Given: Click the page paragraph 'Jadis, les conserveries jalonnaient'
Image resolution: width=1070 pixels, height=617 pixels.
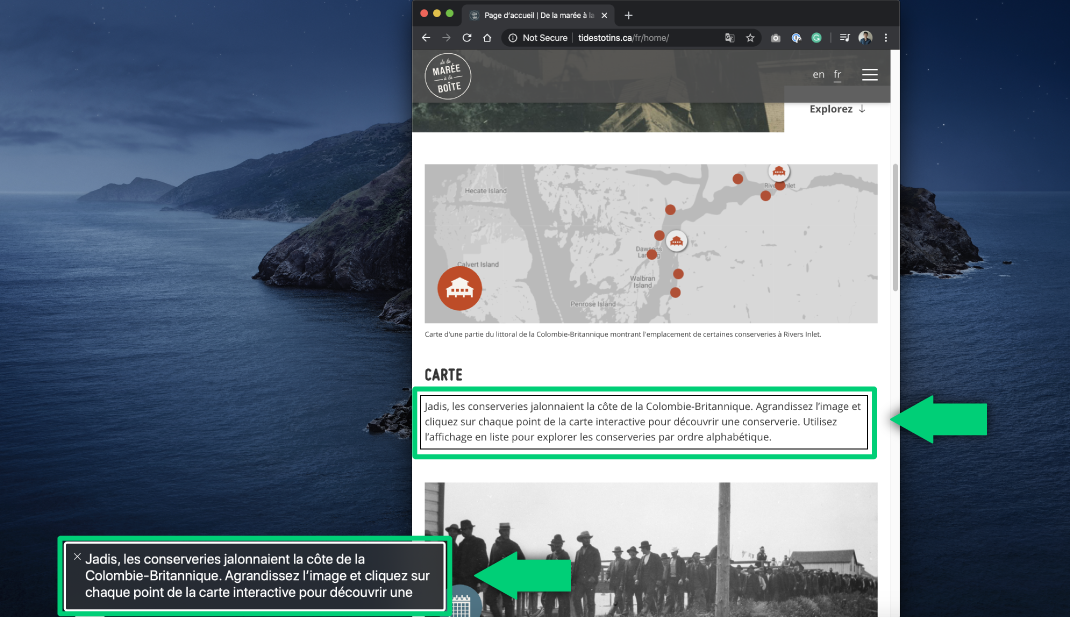Looking at the screenshot, I should [x=644, y=422].
